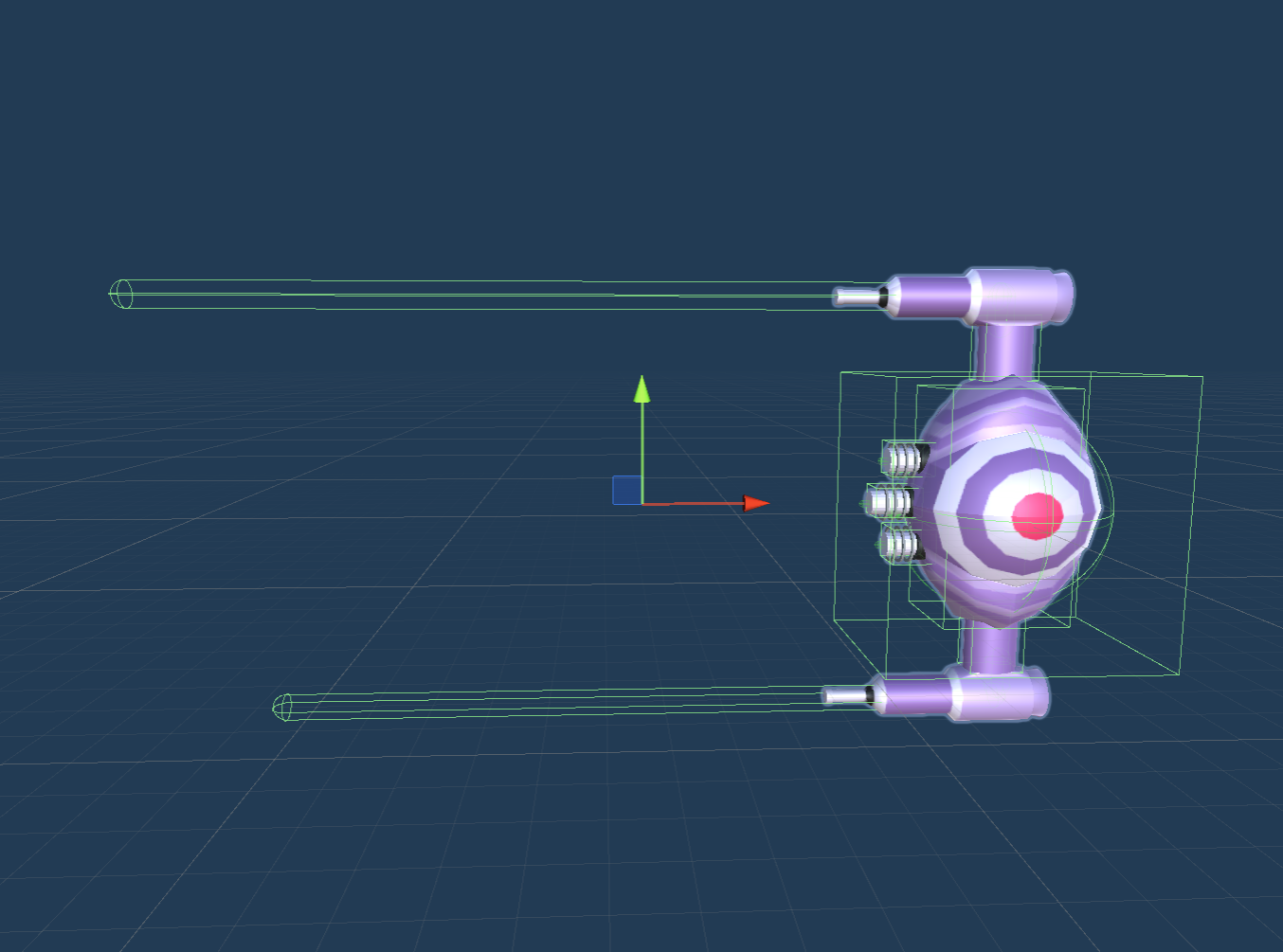Click the upper capsule collider end cap
The image size is (1283, 952).
[121, 294]
